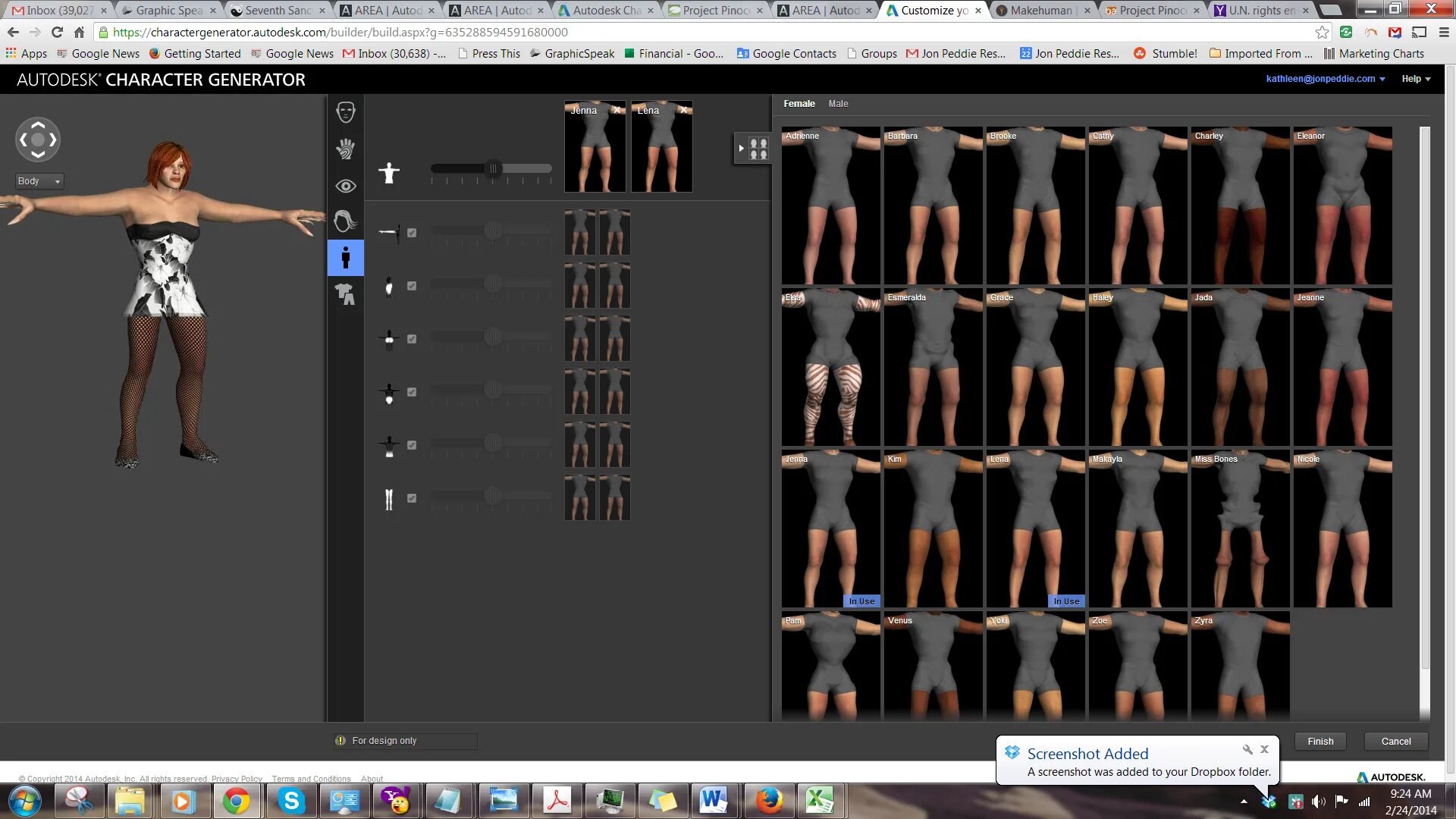Click the overall body blend slider handle

tap(493, 168)
